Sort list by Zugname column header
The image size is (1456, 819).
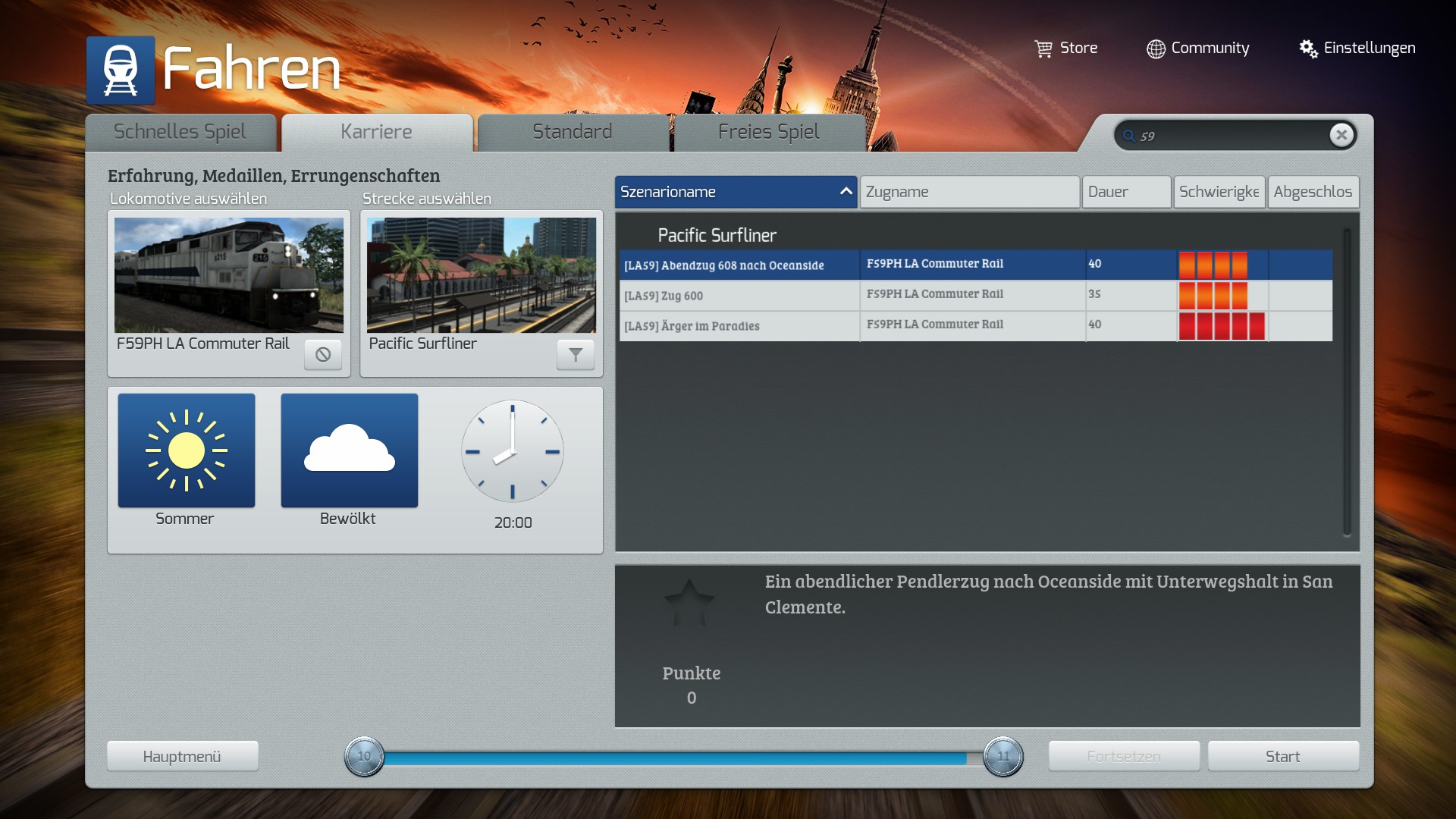(969, 192)
